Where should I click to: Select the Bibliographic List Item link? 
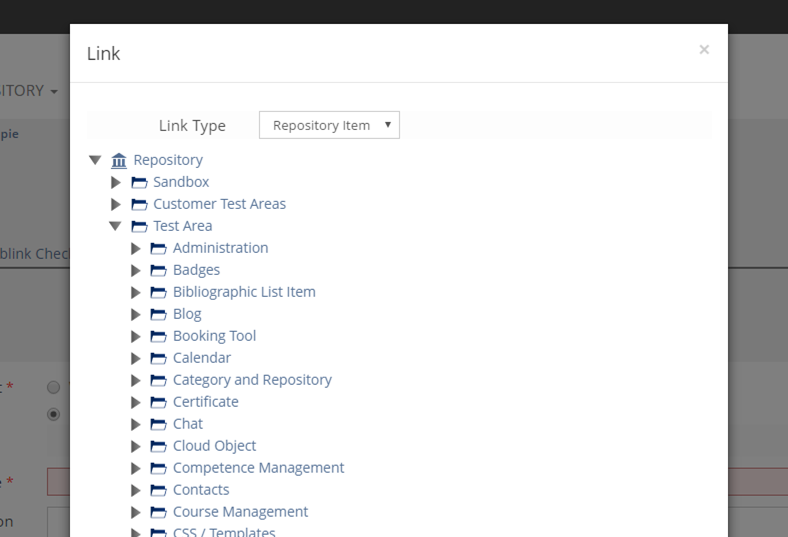(x=244, y=292)
